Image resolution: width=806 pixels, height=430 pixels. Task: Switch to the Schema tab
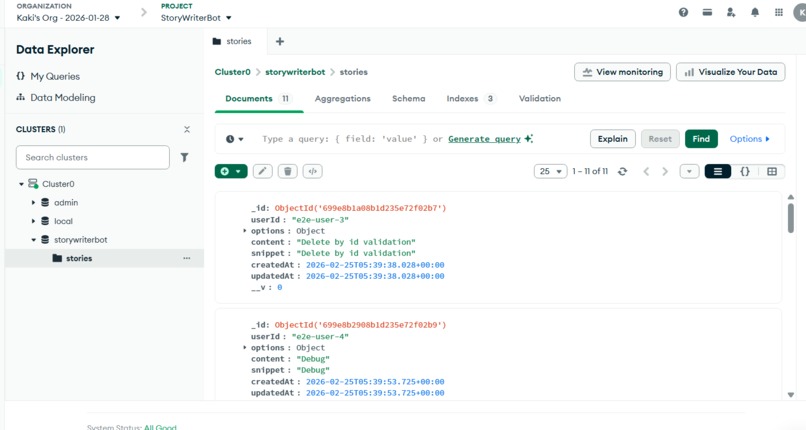[409, 99]
